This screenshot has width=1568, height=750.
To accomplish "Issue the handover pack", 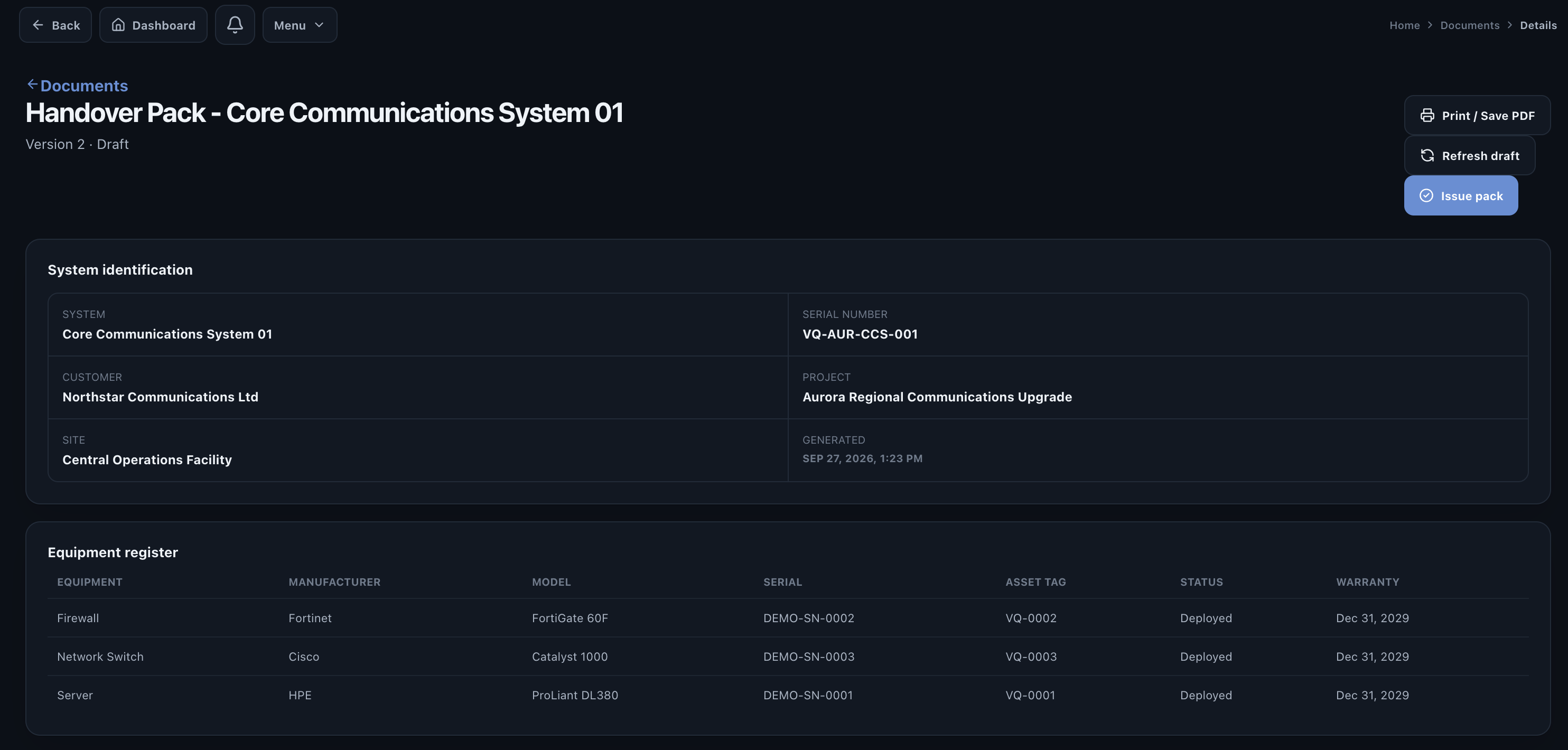I will point(1460,195).
